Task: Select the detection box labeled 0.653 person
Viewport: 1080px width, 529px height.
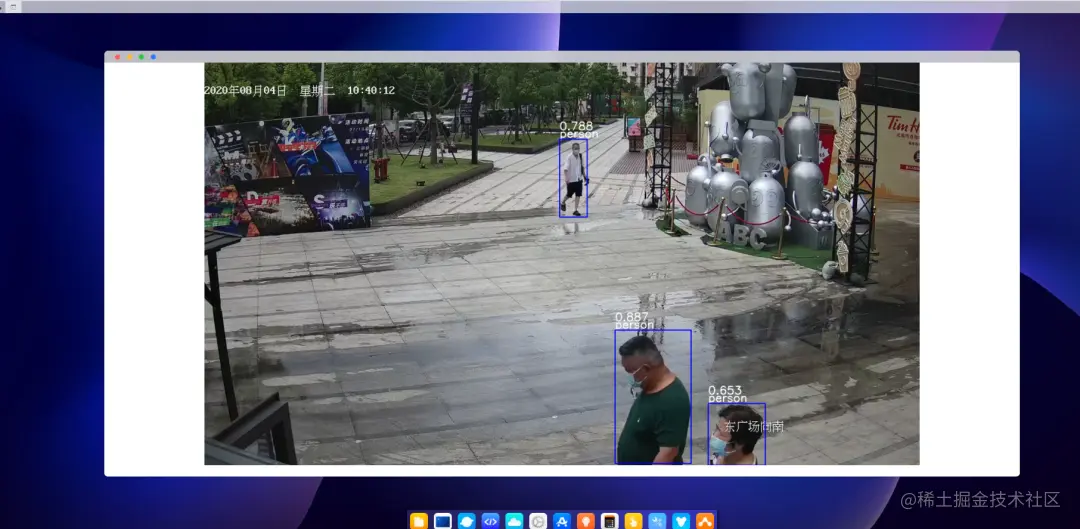Action: (x=737, y=434)
